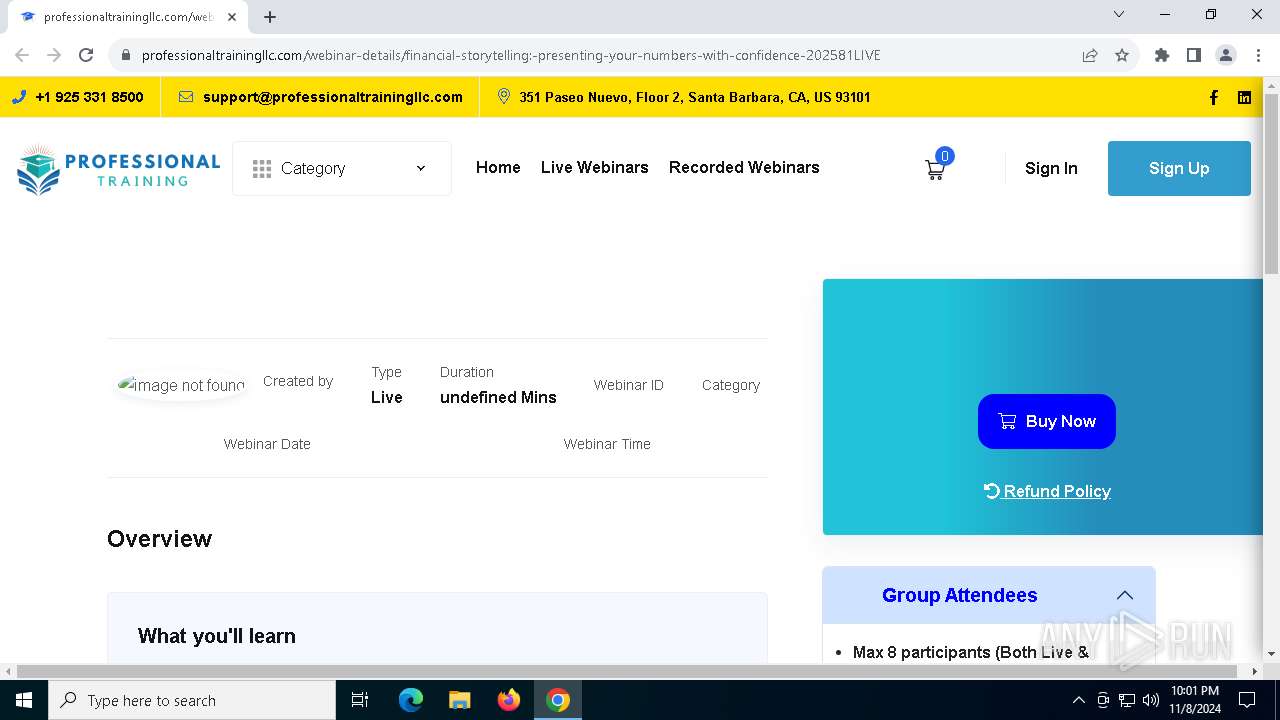This screenshot has width=1280, height=720.
Task: Click the 'Overview' heading
Action: (160, 539)
